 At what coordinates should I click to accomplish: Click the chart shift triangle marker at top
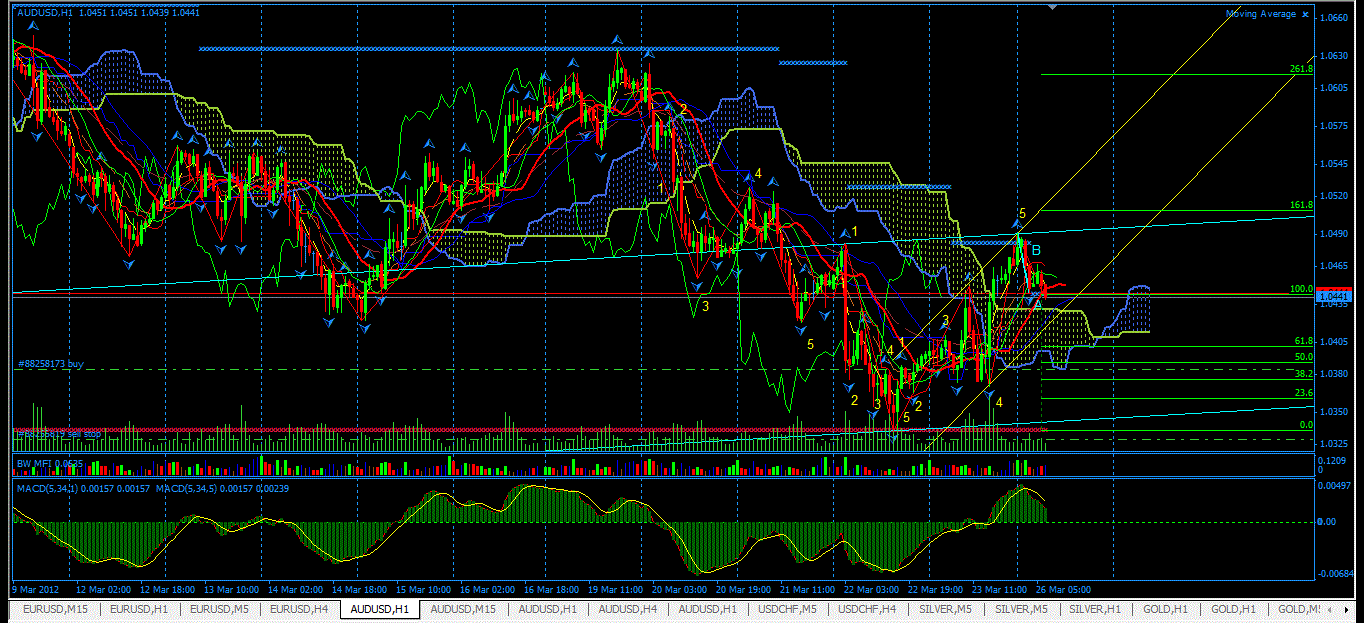point(1052,7)
